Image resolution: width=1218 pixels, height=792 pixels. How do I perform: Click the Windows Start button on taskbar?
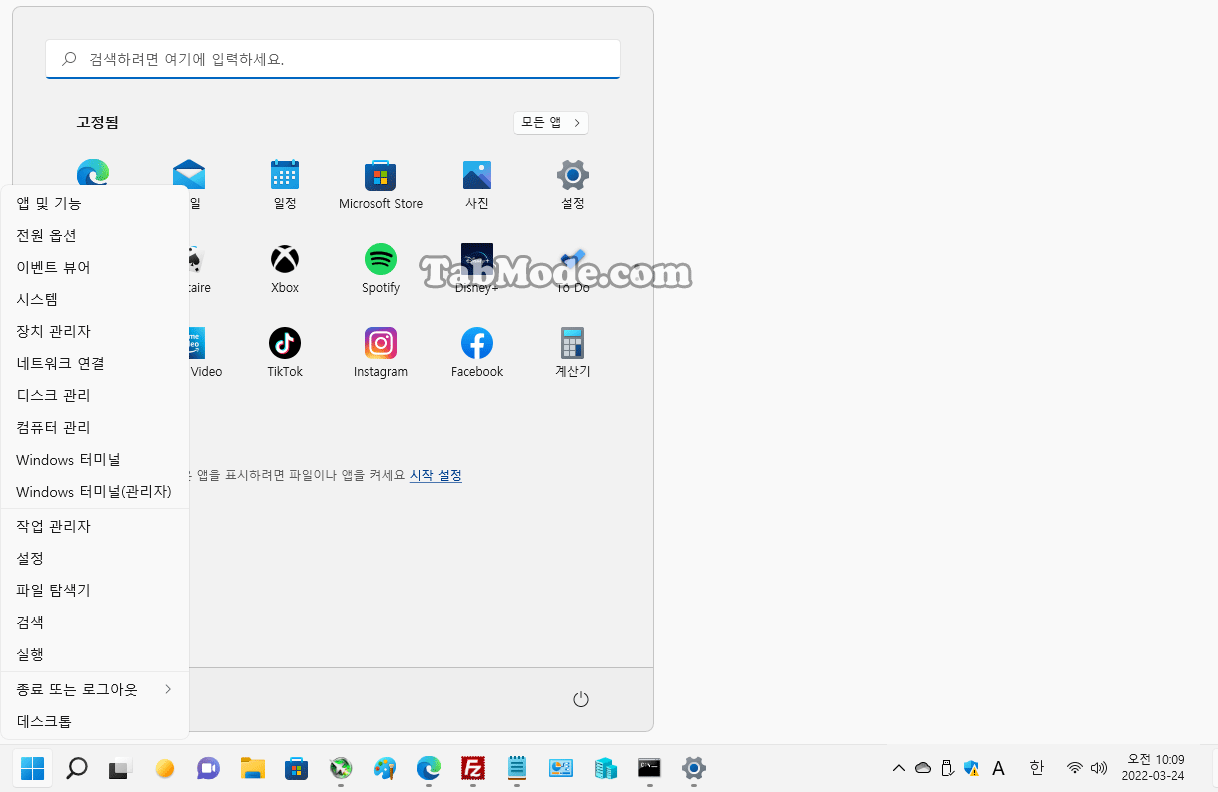33,768
